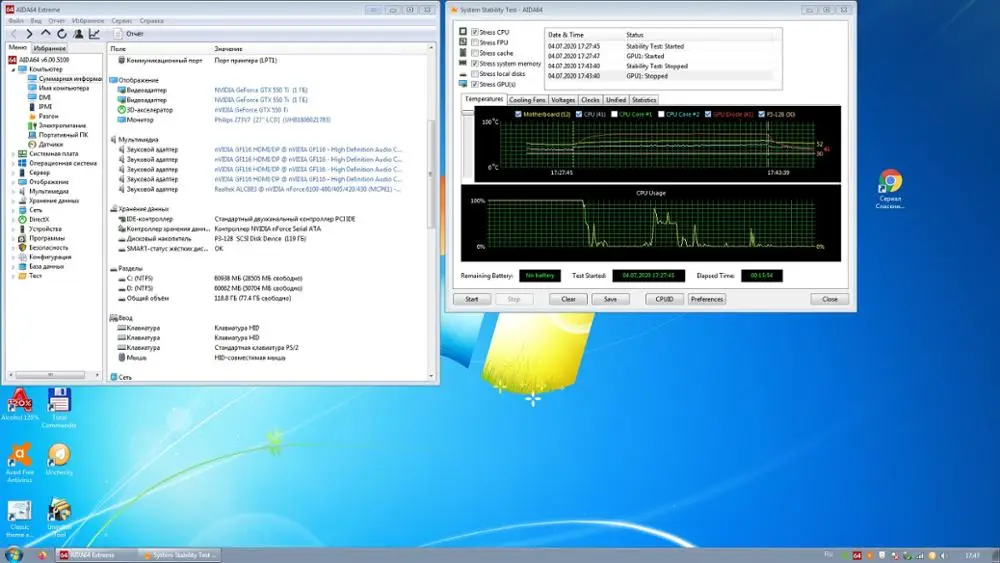Image resolution: width=1000 pixels, height=563 pixels.
Task: Click the pinned taskbar icon next to Start
Action: click(x=42, y=555)
